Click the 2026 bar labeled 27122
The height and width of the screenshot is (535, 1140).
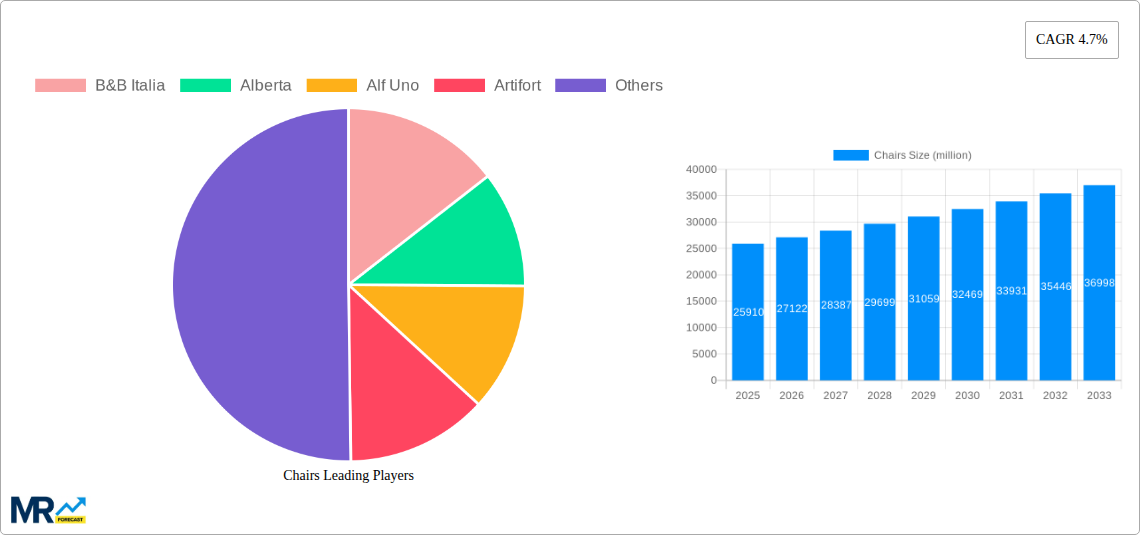pyautogui.click(x=792, y=309)
